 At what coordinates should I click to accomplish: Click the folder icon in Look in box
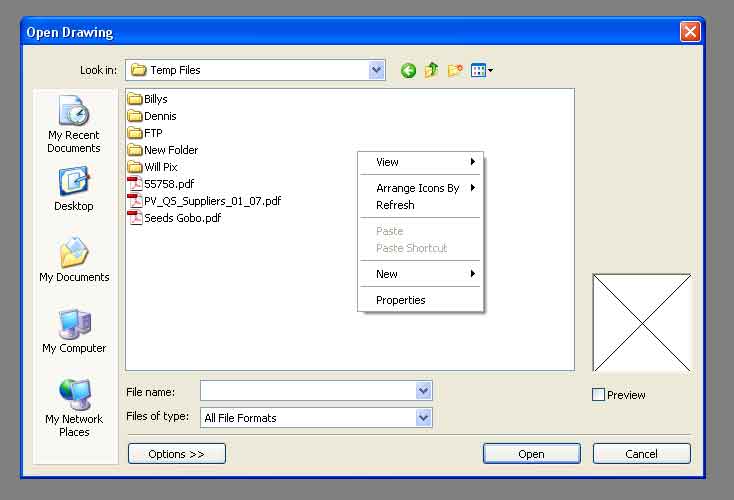[138, 70]
